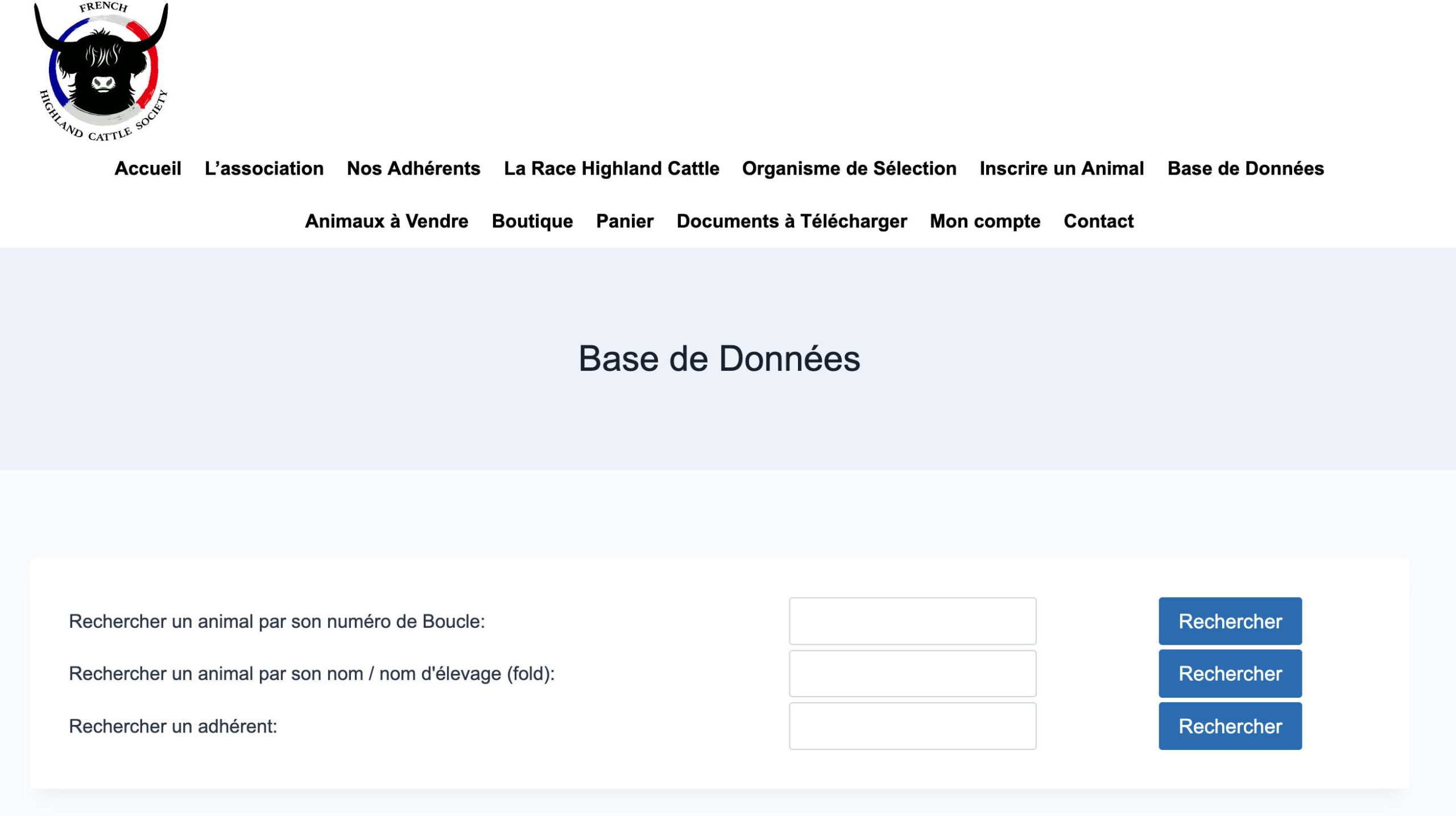Click Rechercher for adhérent search

1230,726
